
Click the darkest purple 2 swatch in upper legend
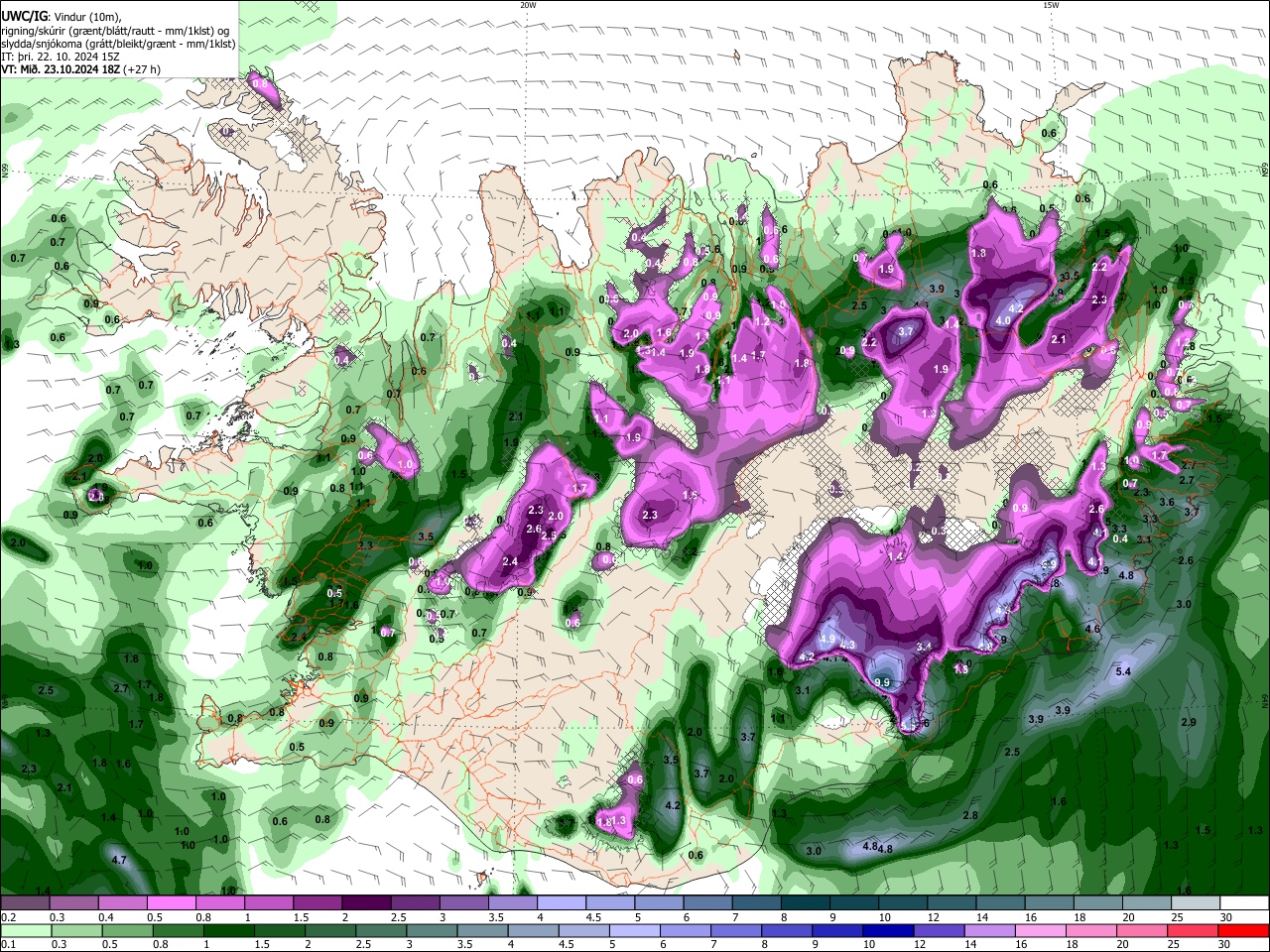(365, 903)
